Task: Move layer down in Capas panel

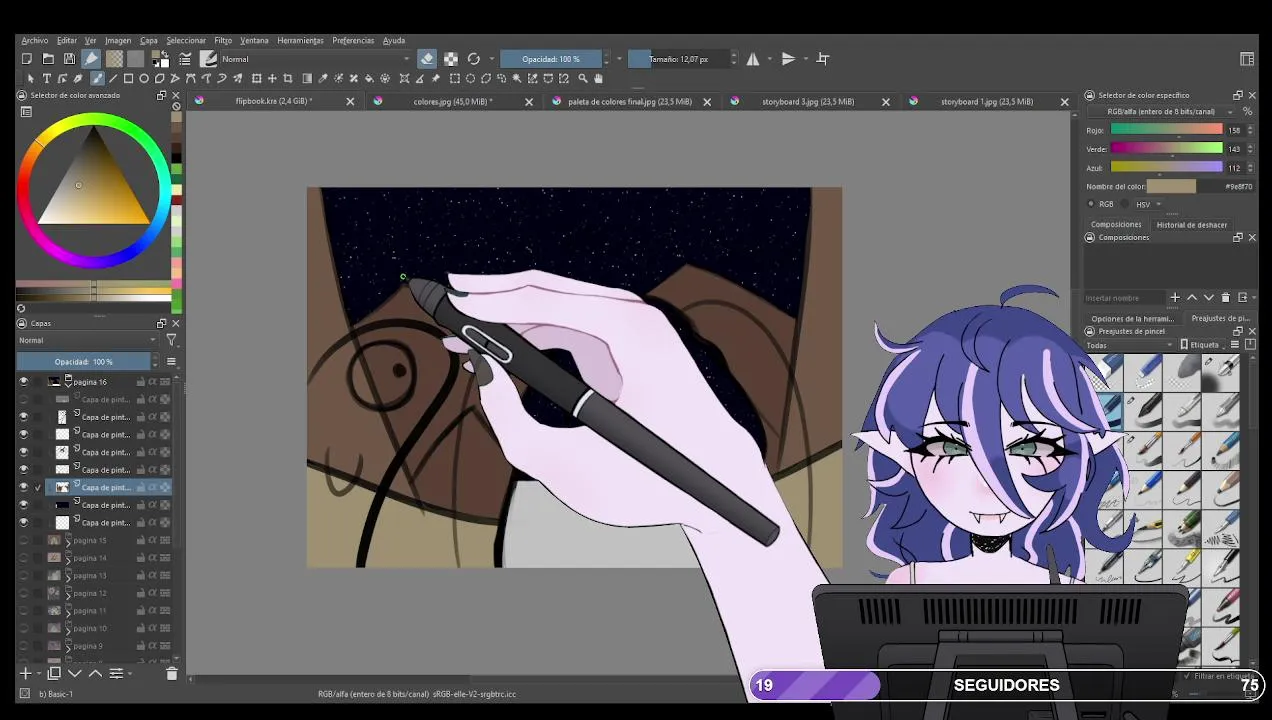Action: (74, 674)
